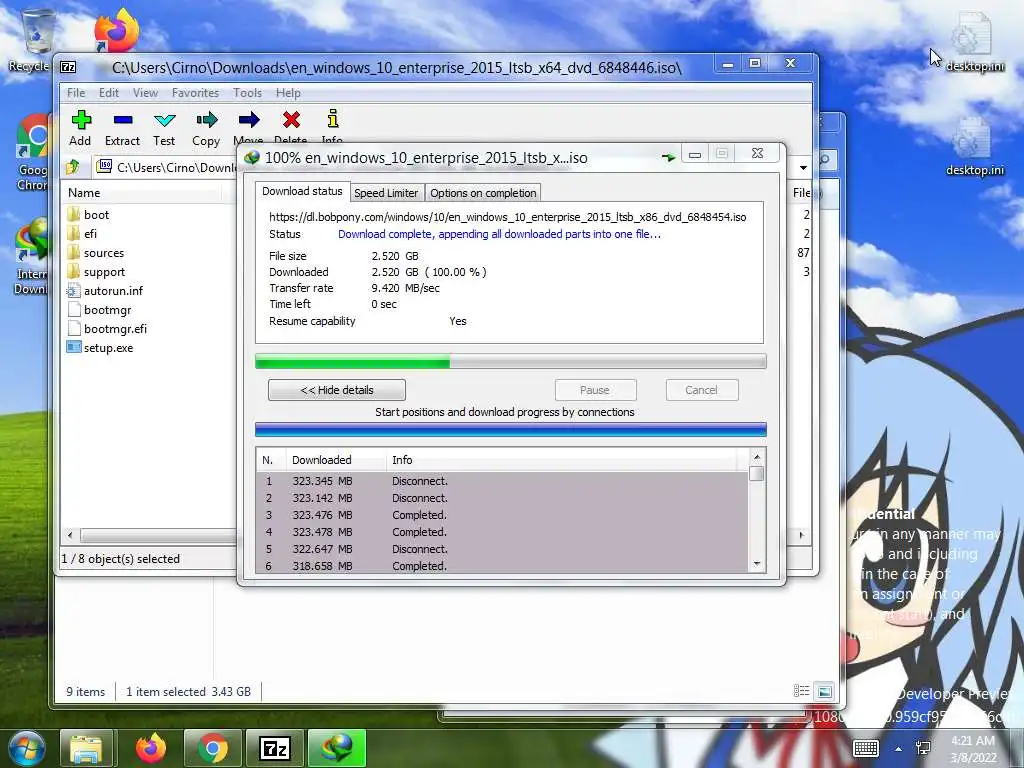Select the sources folder icon
The image size is (1024, 768).
(73, 253)
